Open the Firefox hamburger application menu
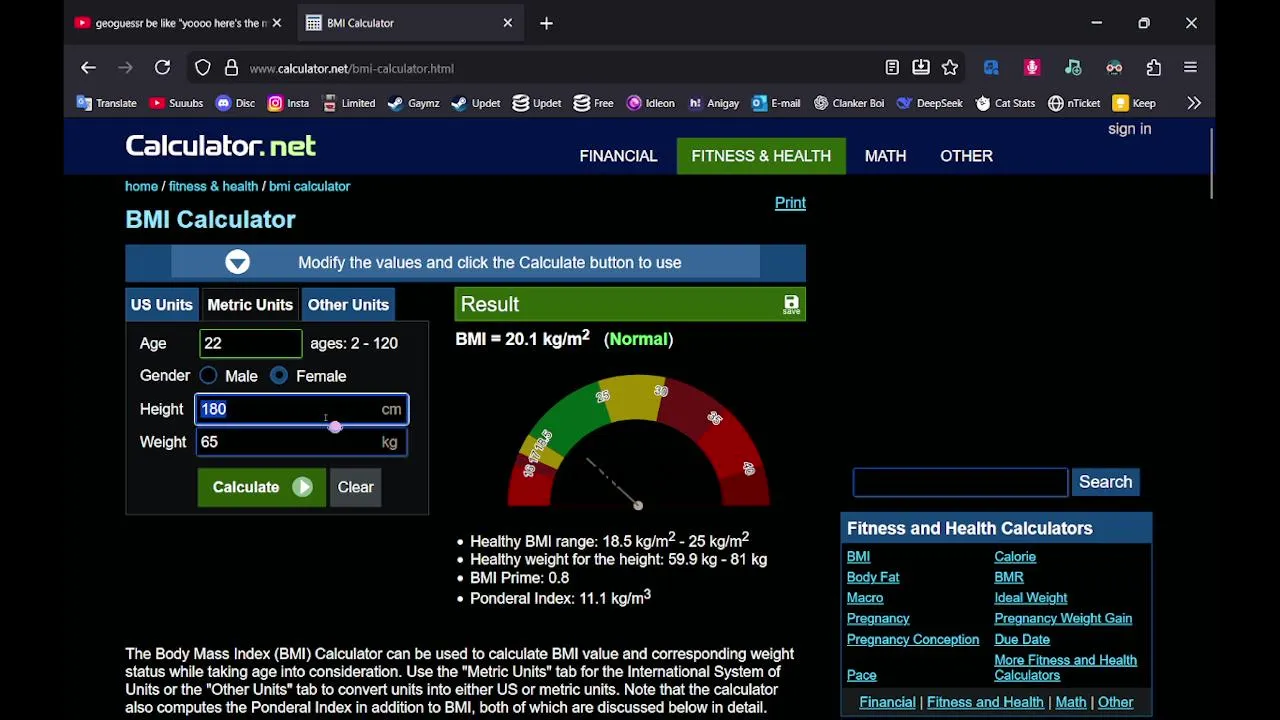1280x720 pixels. pos(1190,68)
